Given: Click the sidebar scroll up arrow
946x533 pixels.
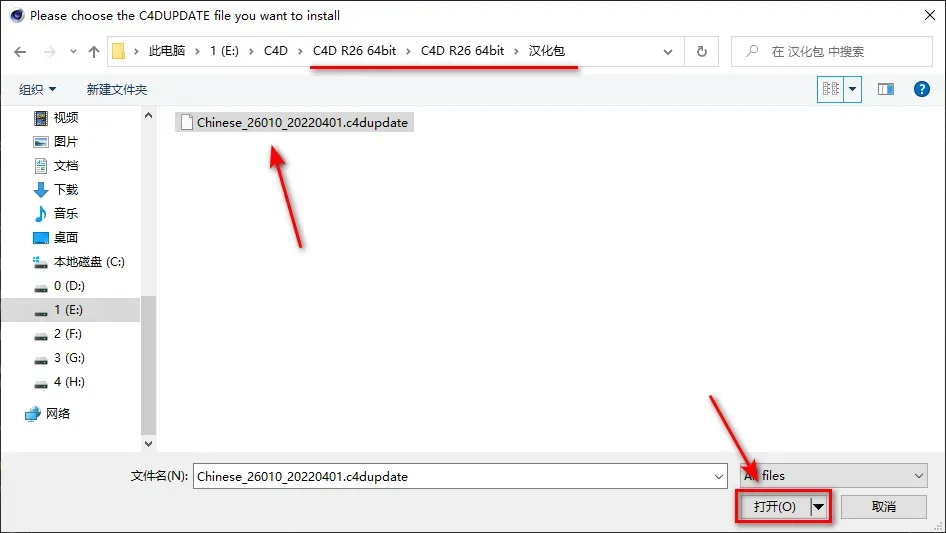Looking at the screenshot, I should point(148,115).
